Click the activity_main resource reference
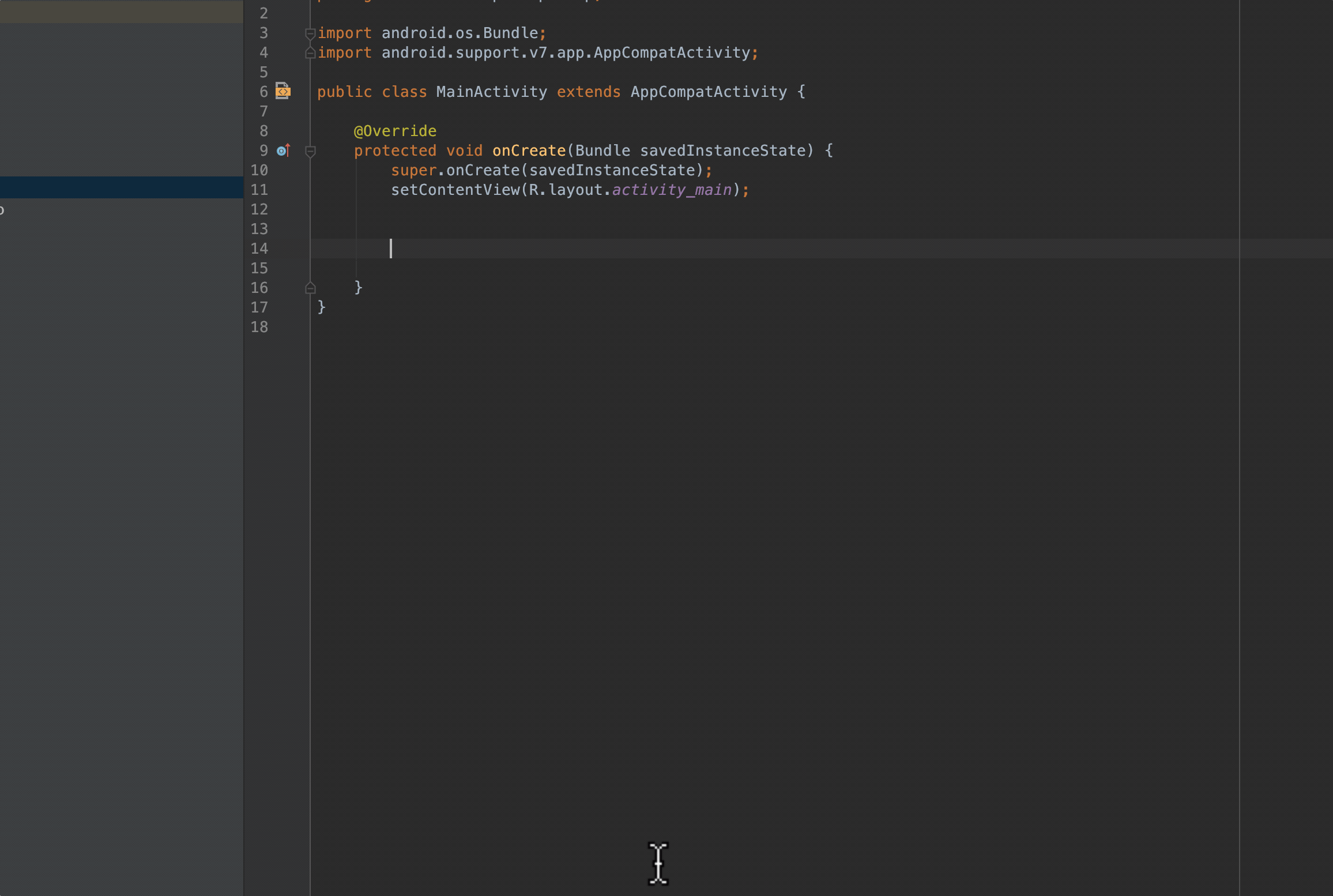Screen dimensions: 1333x896 [x=672, y=190]
